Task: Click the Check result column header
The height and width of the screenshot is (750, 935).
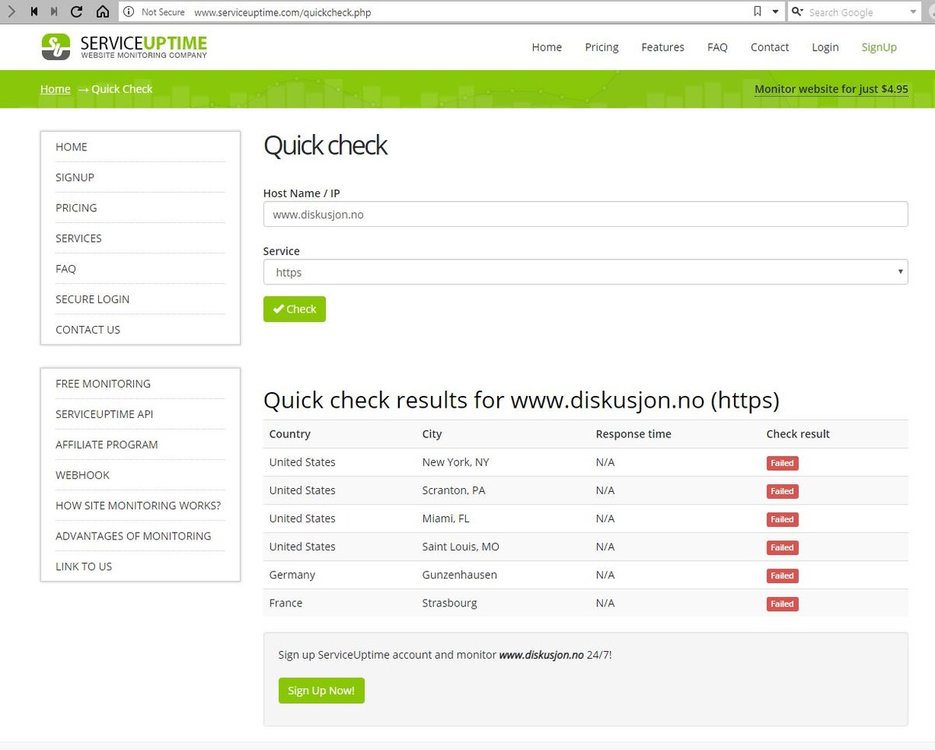Action: click(x=798, y=433)
